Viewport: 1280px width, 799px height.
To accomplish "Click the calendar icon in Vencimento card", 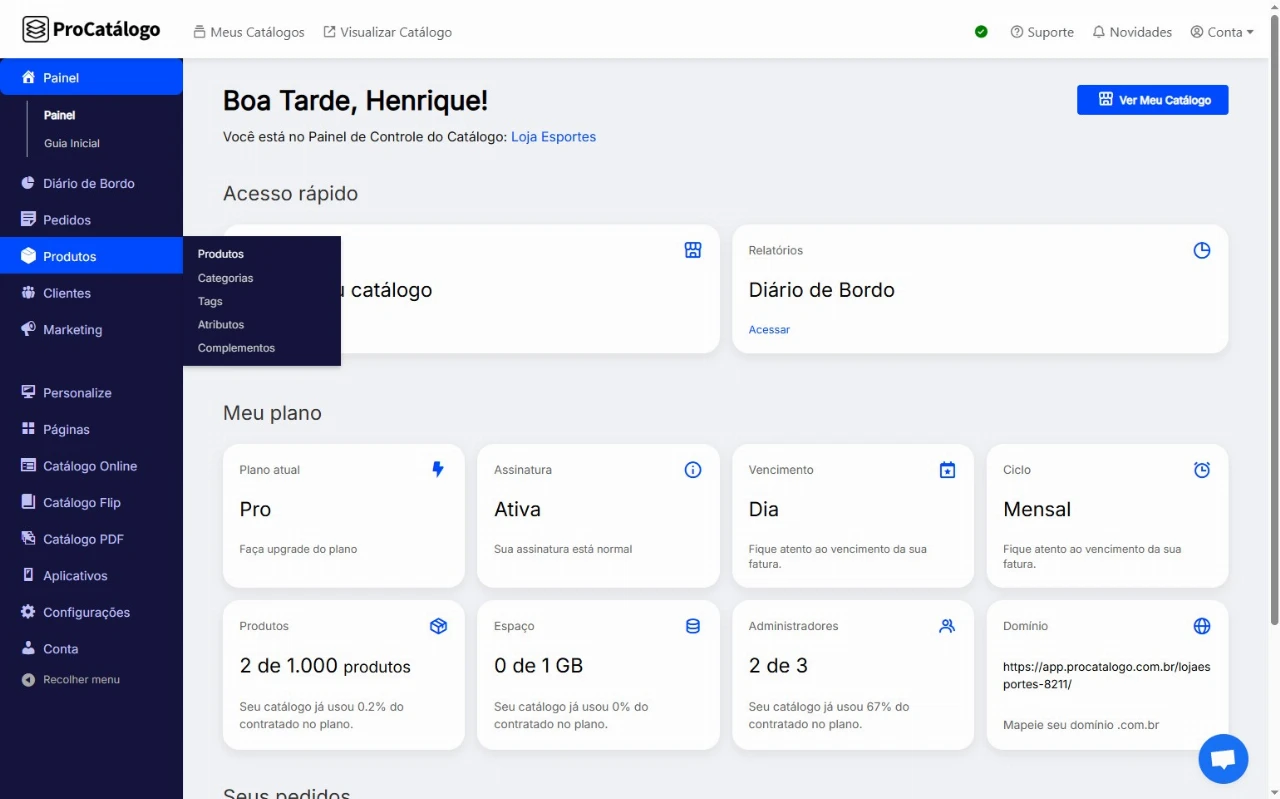I will tap(947, 470).
